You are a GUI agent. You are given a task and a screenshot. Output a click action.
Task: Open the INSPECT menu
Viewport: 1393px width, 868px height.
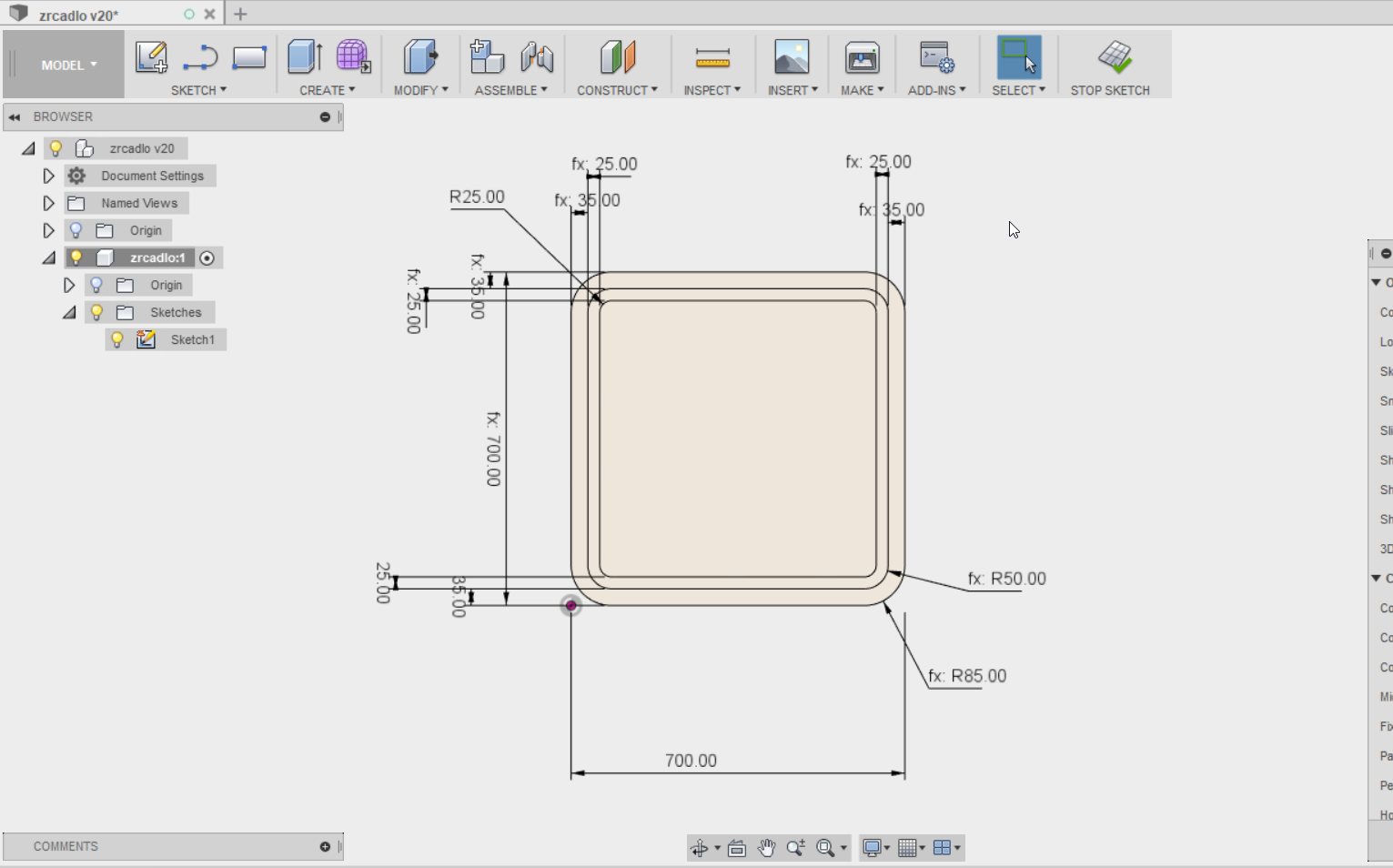[712, 90]
